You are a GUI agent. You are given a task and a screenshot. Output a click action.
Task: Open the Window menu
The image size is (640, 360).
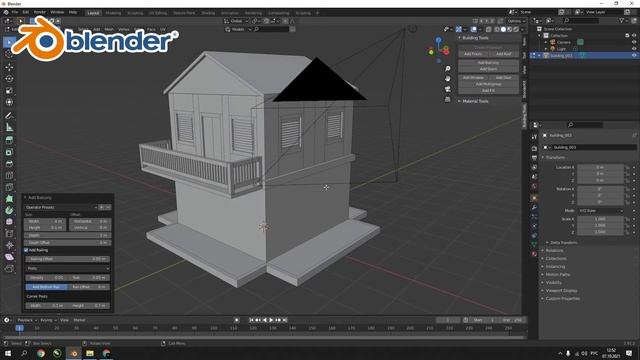click(x=57, y=12)
